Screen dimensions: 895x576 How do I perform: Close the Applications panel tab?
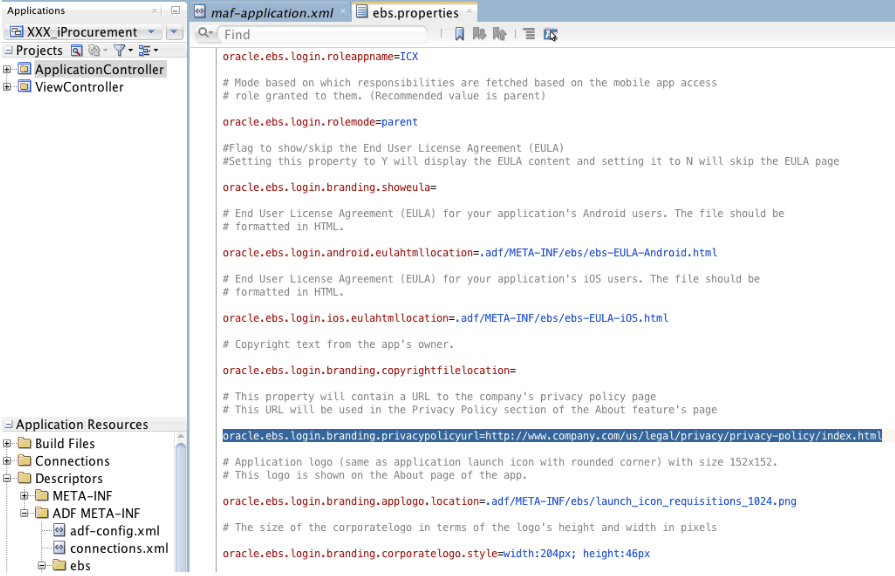click(x=154, y=11)
